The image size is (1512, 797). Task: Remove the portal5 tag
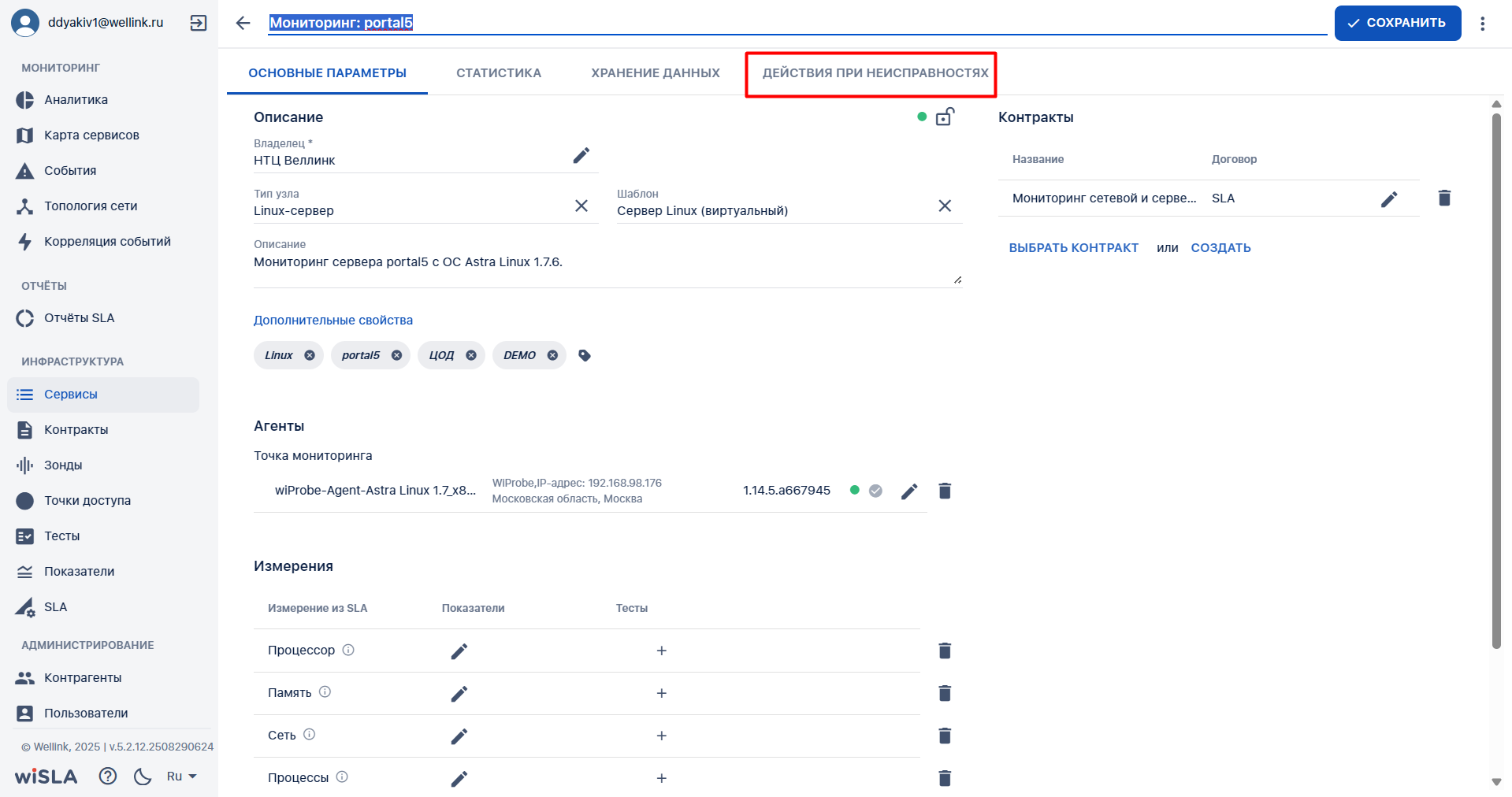pos(397,355)
